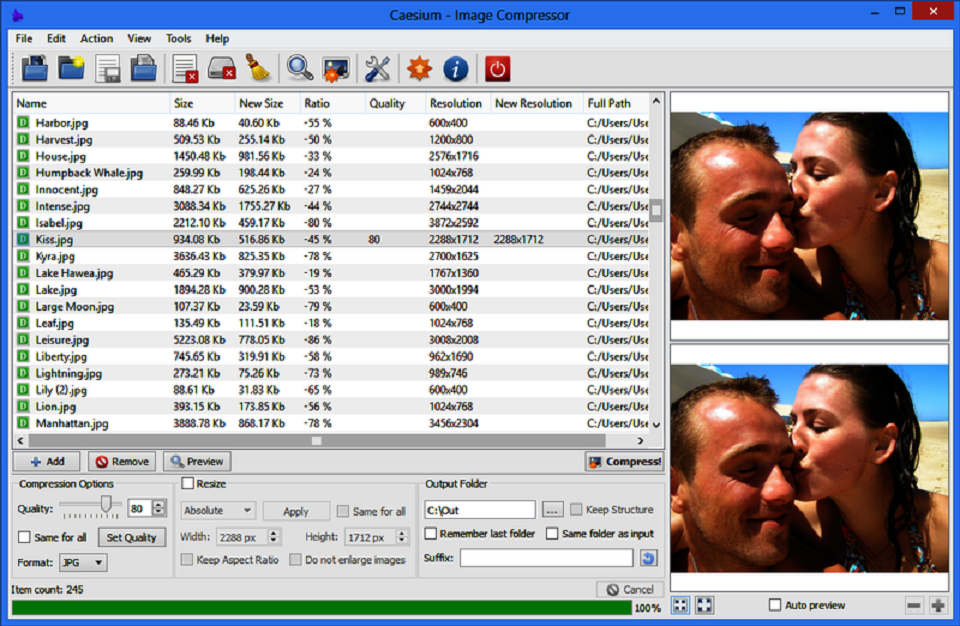This screenshot has width=960, height=626.
Task: Click the Set Quality button
Action: 132,537
